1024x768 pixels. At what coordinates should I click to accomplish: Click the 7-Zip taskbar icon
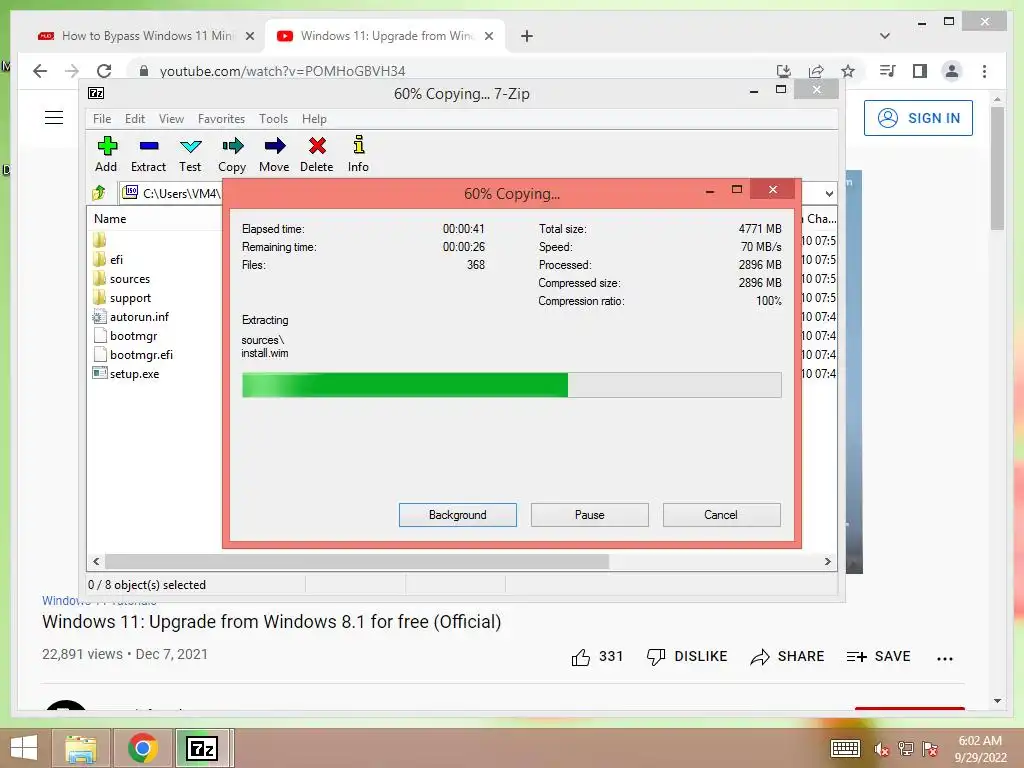(x=201, y=748)
